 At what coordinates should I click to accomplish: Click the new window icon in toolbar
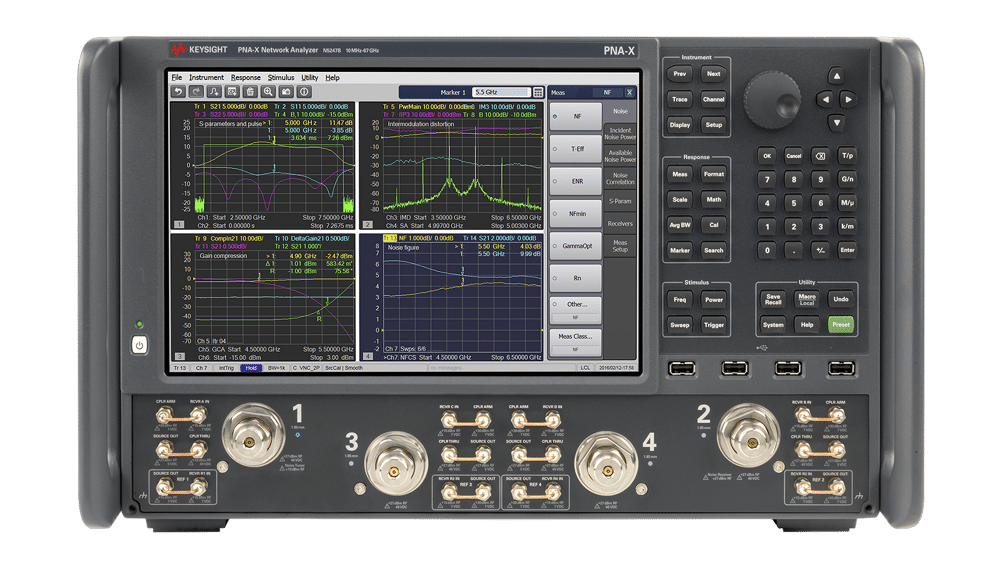point(232,92)
